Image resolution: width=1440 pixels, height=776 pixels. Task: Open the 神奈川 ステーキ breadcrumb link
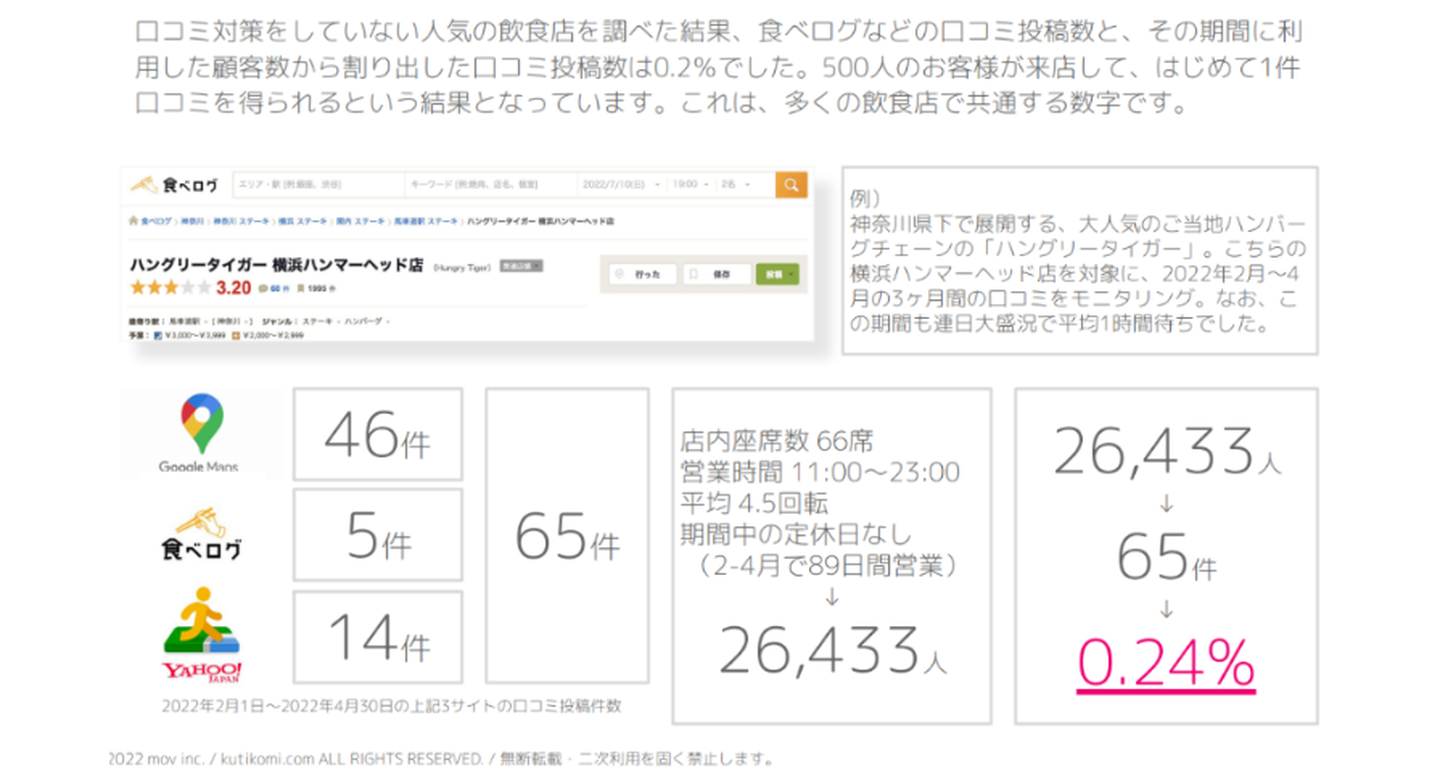pyautogui.click(x=241, y=220)
